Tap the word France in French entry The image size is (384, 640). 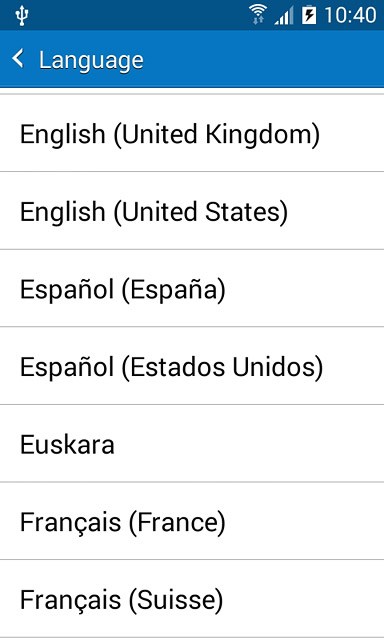(177, 522)
